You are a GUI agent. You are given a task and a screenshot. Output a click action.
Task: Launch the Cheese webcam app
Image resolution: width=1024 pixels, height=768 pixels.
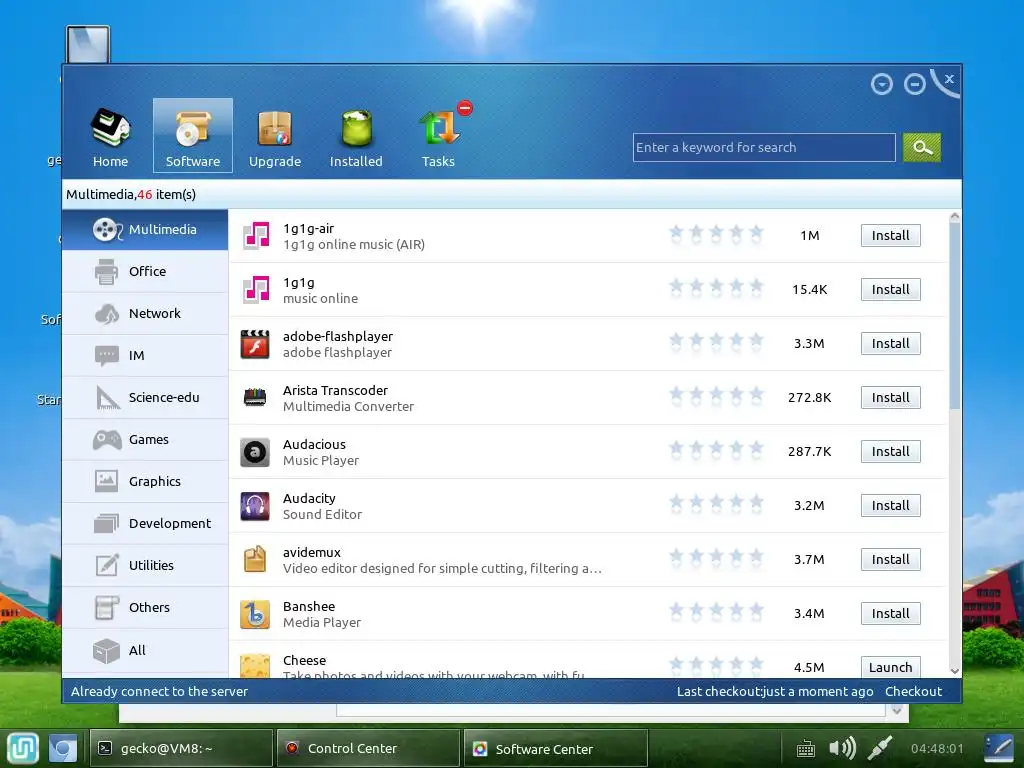pyautogui.click(x=890, y=667)
